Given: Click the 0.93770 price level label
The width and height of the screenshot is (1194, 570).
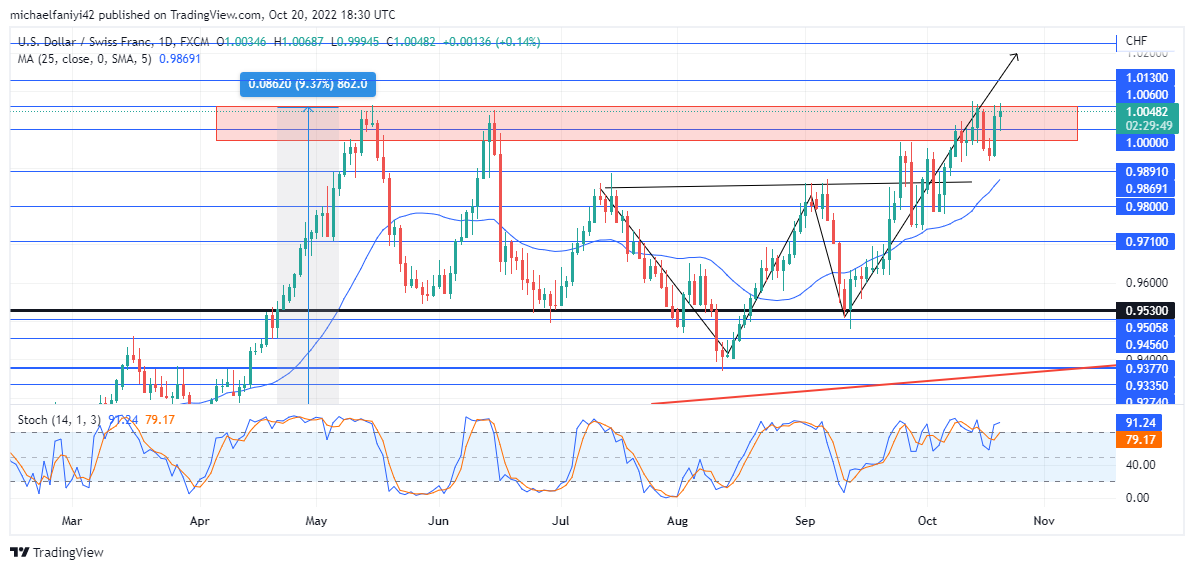Looking at the screenshot, I should [x=1147, y=368].
